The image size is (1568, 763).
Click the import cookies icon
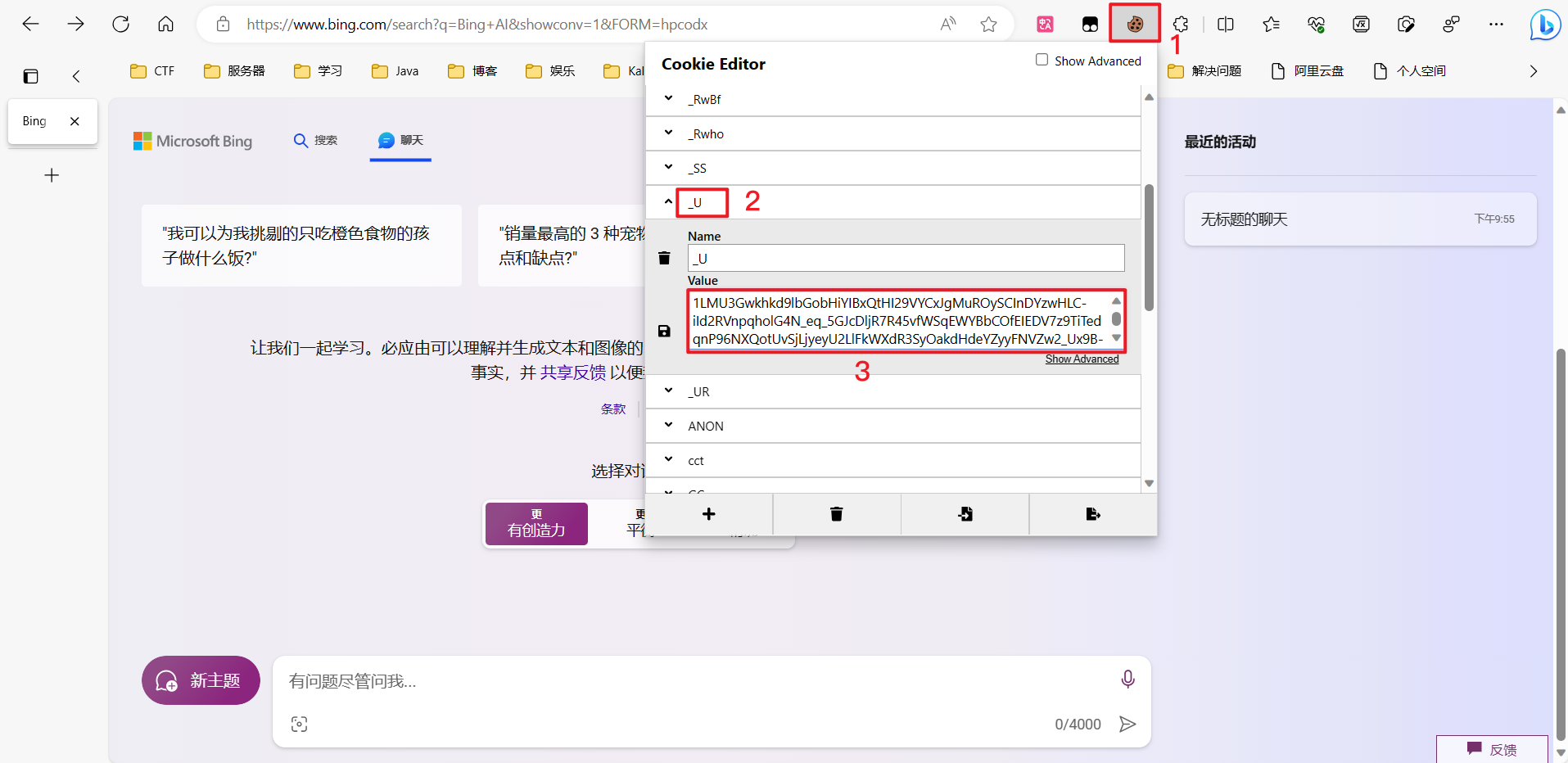pos(965,514)
